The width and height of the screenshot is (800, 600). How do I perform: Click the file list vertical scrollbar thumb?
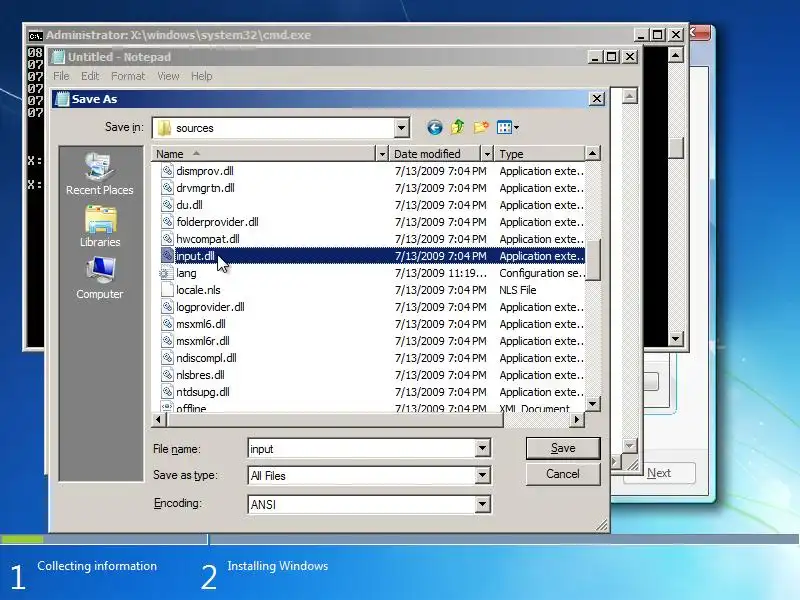pos(592,259)
